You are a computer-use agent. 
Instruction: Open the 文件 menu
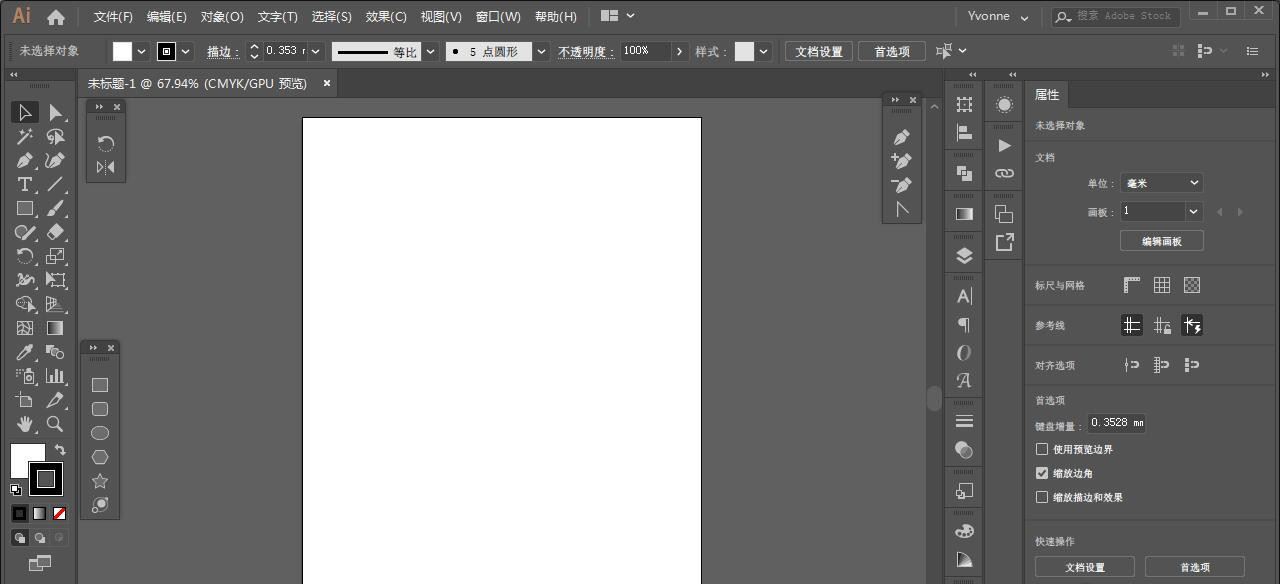click(x=111, y=16)
